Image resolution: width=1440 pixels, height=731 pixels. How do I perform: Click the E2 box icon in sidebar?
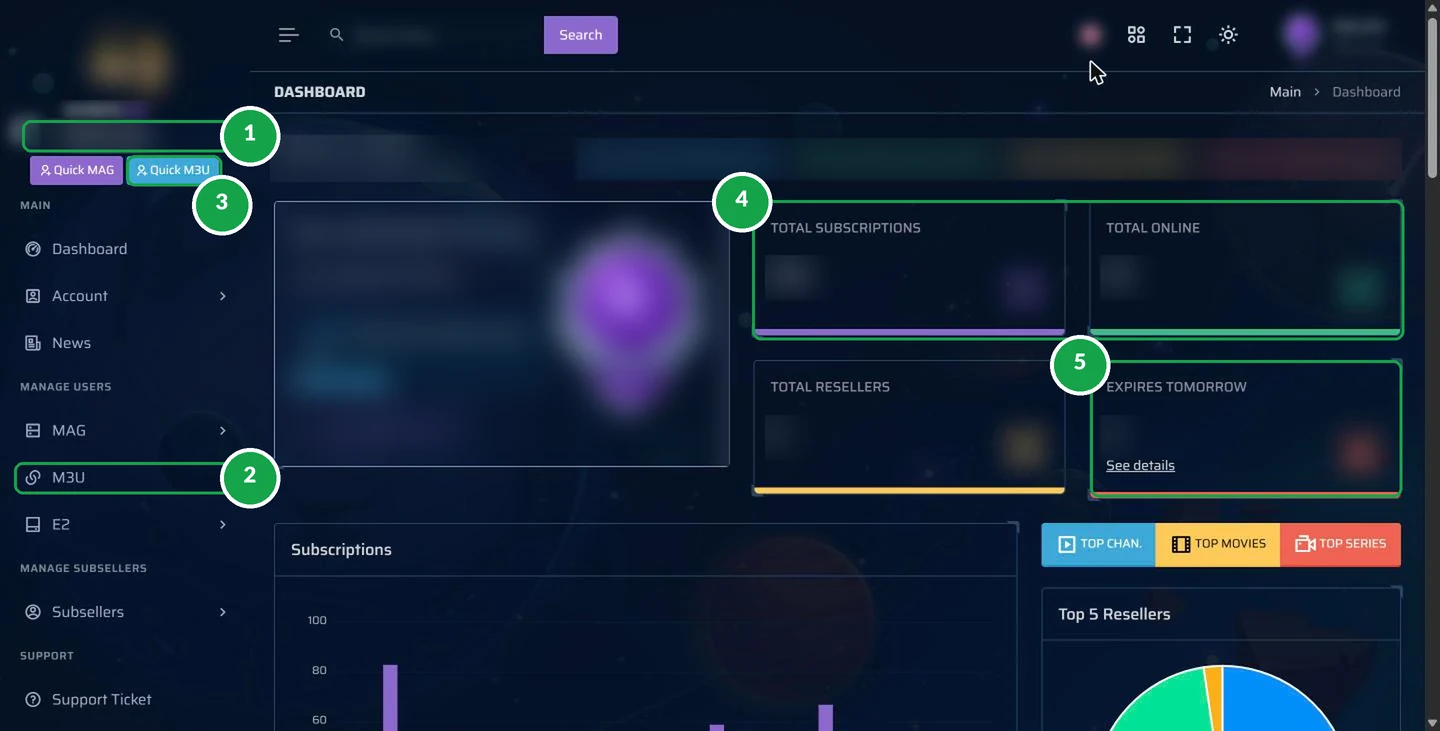[x=33, y=525]
